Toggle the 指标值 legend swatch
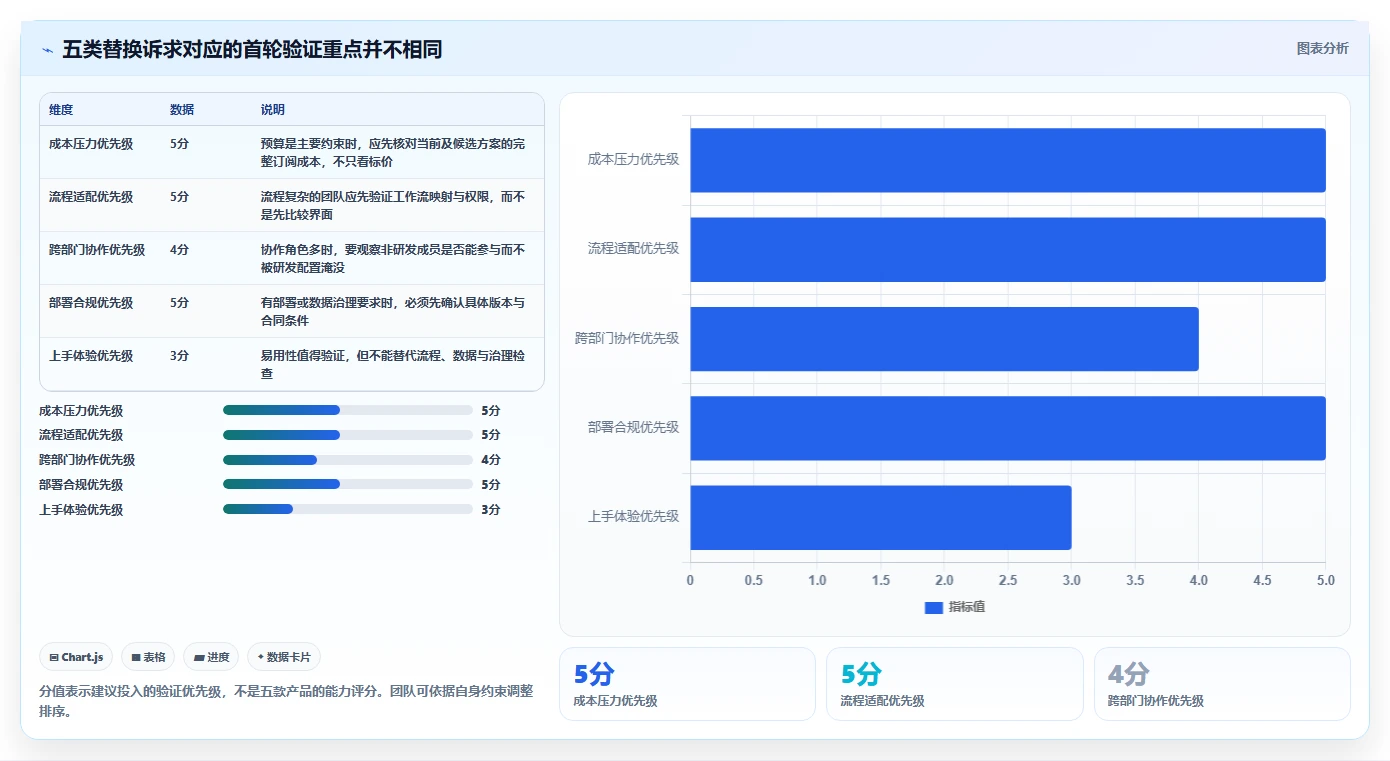 [x=934, y=607]
